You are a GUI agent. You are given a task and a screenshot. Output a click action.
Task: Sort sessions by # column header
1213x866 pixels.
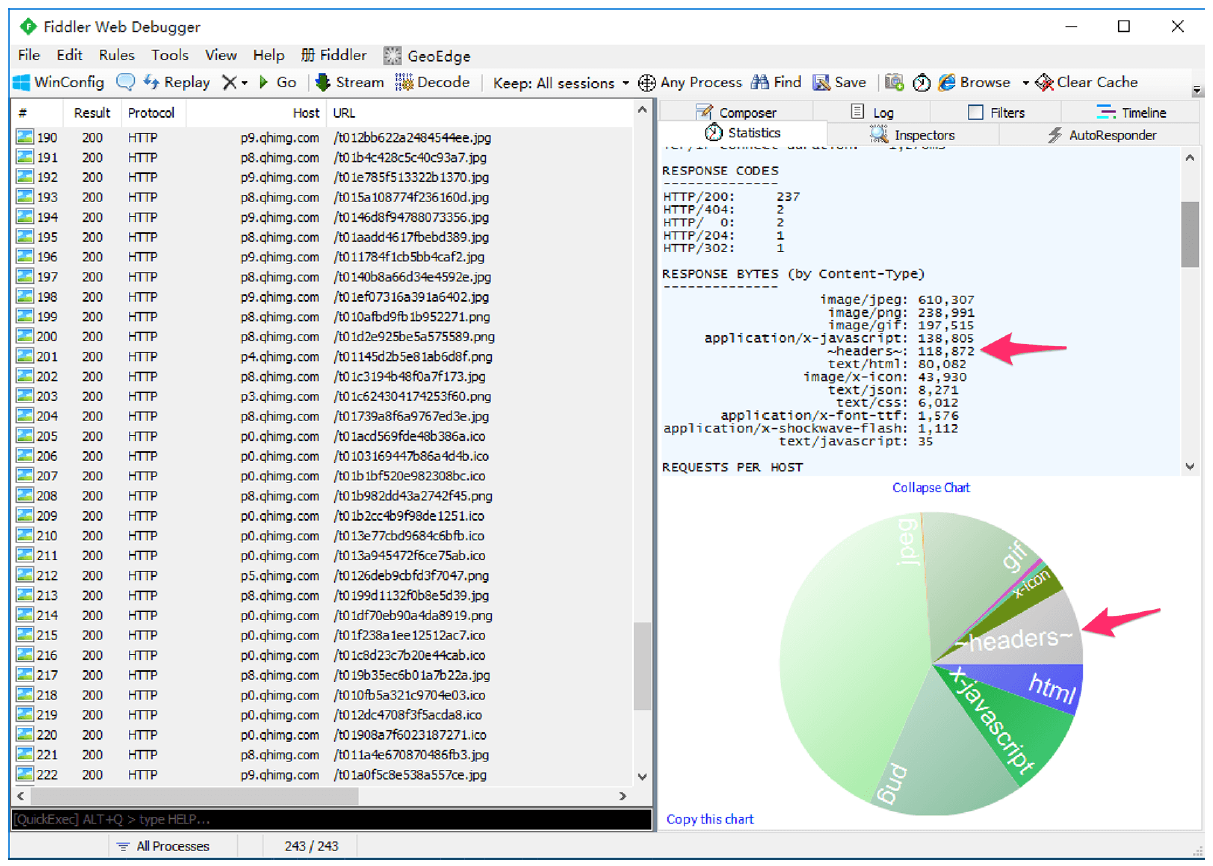pos(38,113)
